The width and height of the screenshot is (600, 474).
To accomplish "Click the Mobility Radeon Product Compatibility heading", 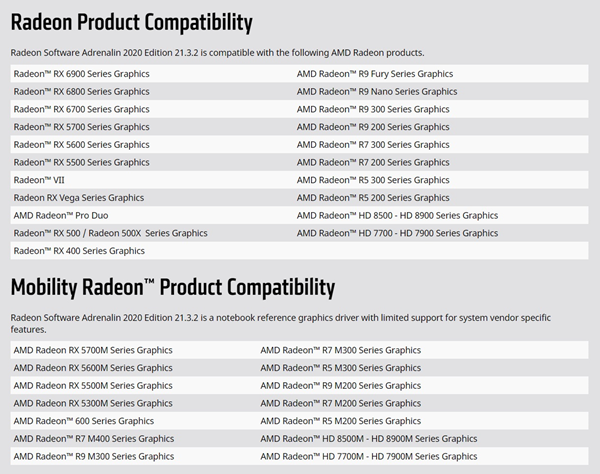I will [172, 288].
